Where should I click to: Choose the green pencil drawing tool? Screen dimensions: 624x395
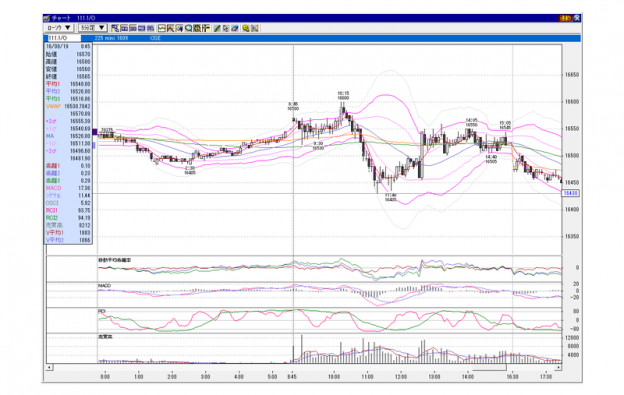[x=217, y=28]
